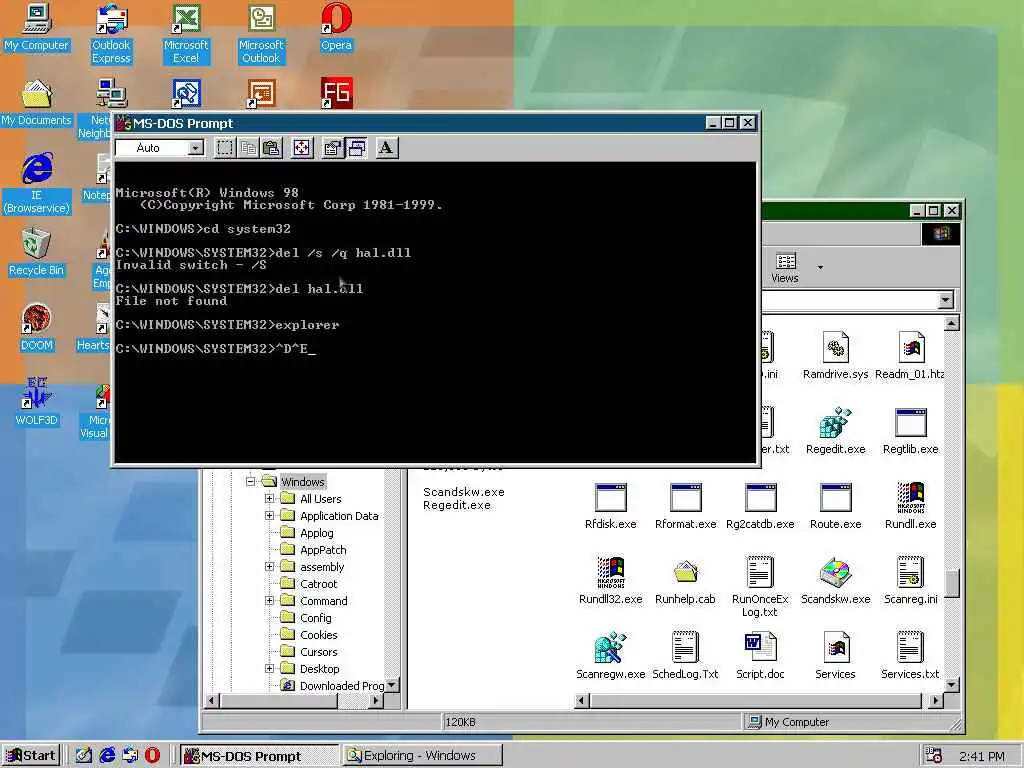
Task: Select the My Documents desktop icon
Action: coord(36,103)
